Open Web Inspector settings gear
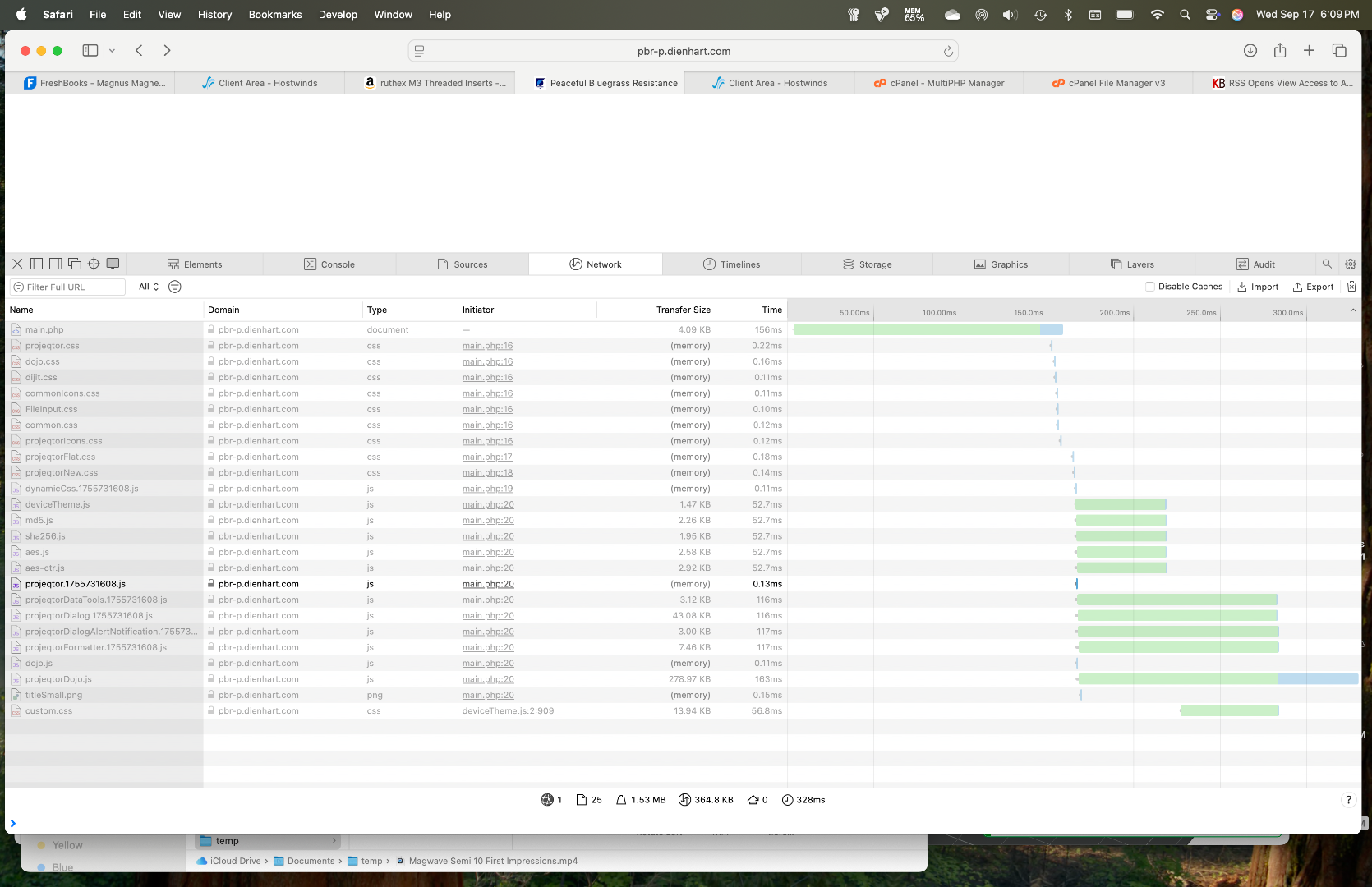The height and width of the screenshot is (887, 1372). tap(1350, 264)
